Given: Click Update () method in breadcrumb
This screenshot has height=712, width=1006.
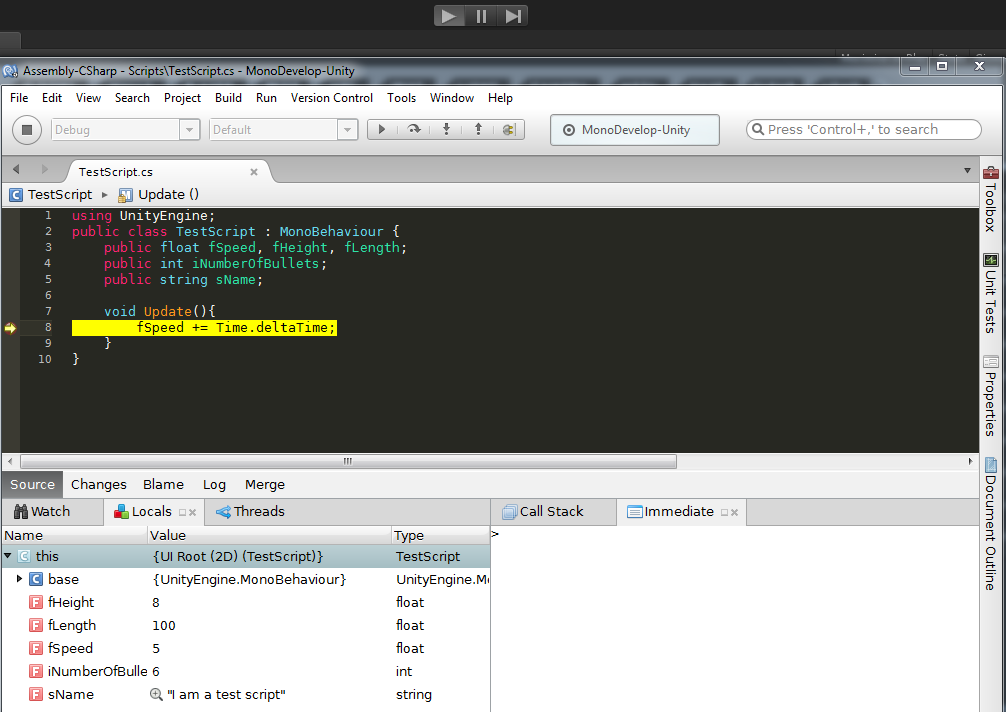Looking at the screenshot, I should (x=160, y=194).
